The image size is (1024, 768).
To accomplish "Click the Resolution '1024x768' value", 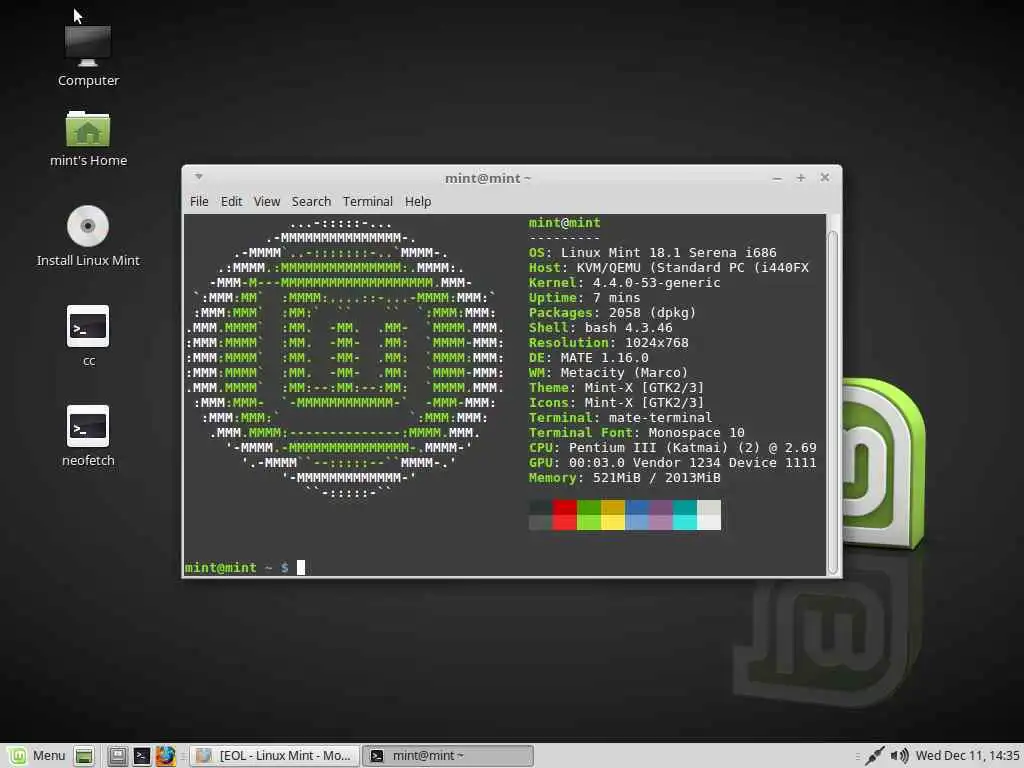I will point(656,343).
